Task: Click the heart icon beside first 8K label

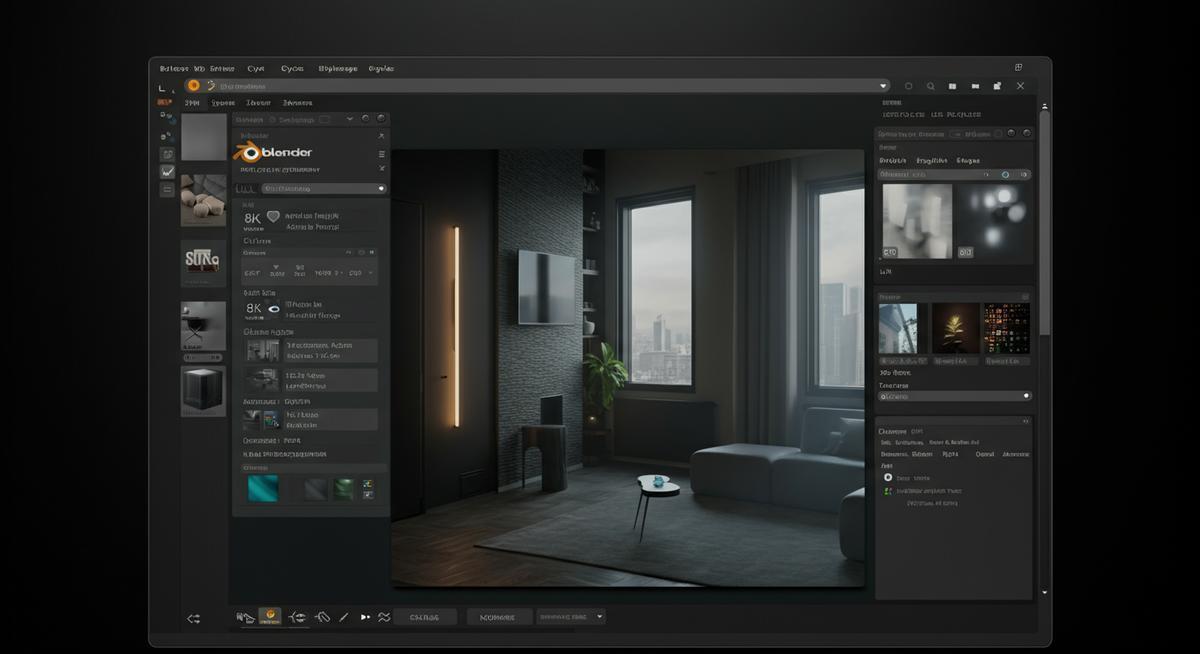Action: click(273, 216)
